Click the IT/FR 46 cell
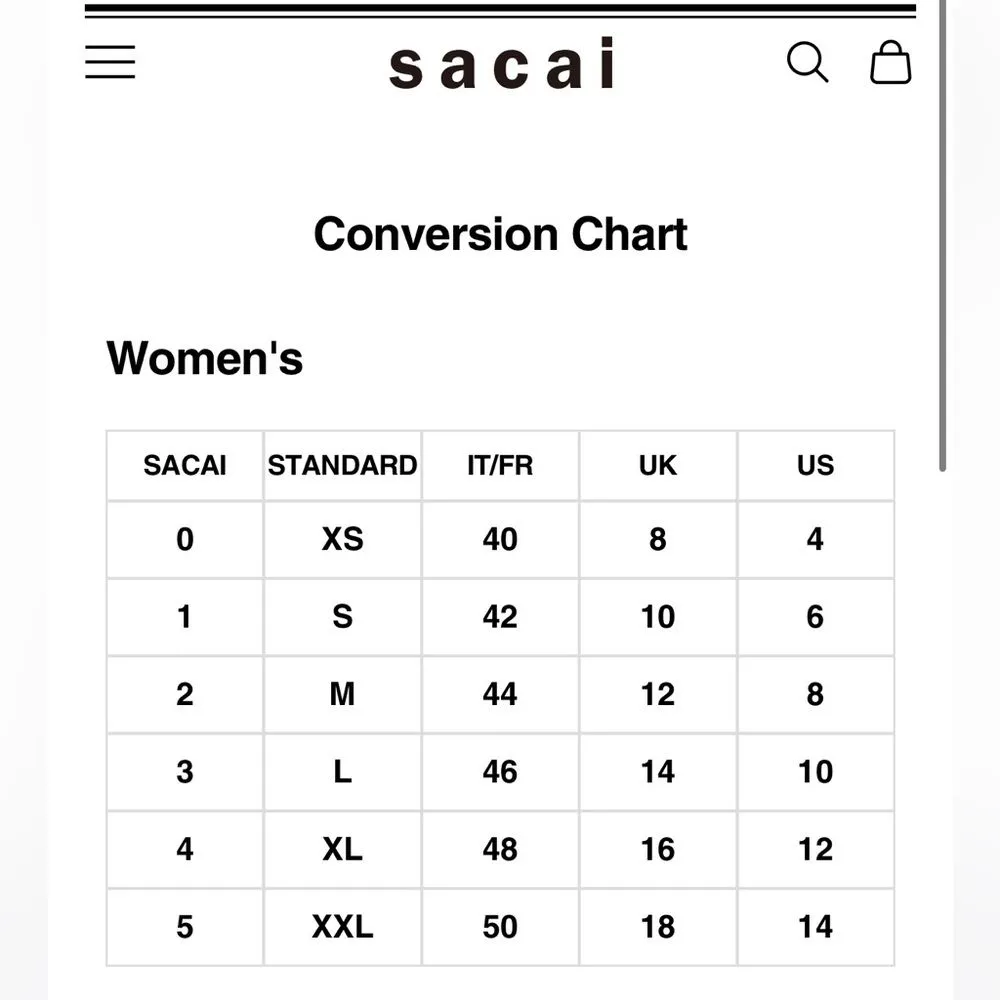 pos(500,772)
